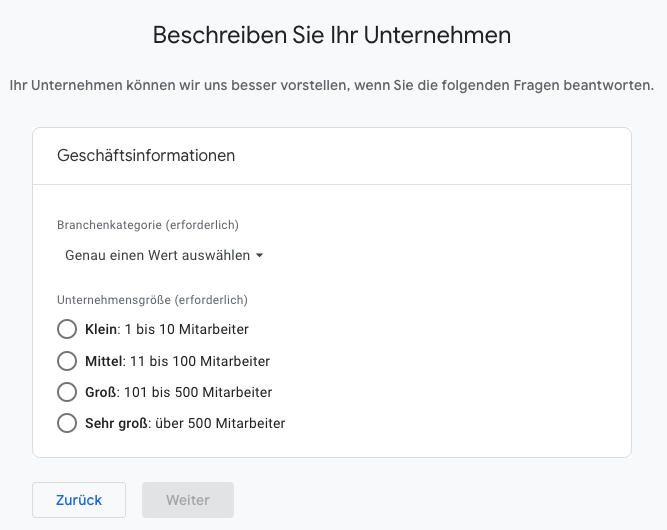Open the Branchenkategorie dropdown
The width and height of the screenshot is (667, 530).
pyautogui.click(x=164, y=255)
